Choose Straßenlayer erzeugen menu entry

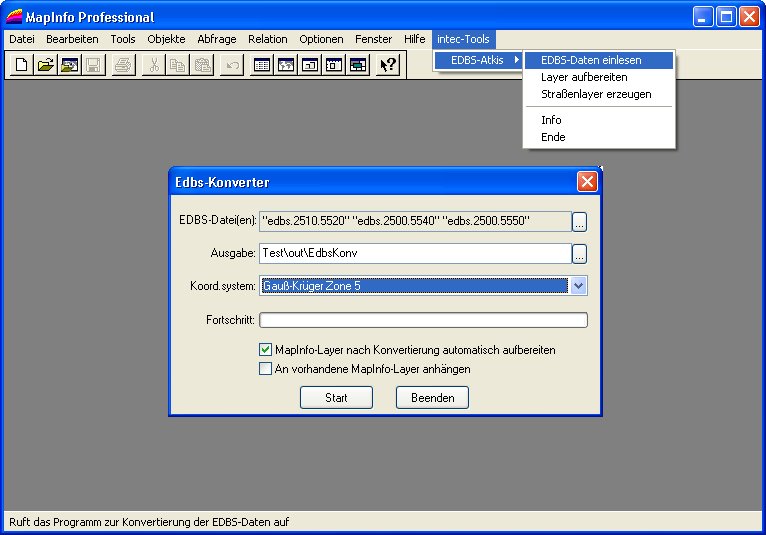click(x=599, y=94)
